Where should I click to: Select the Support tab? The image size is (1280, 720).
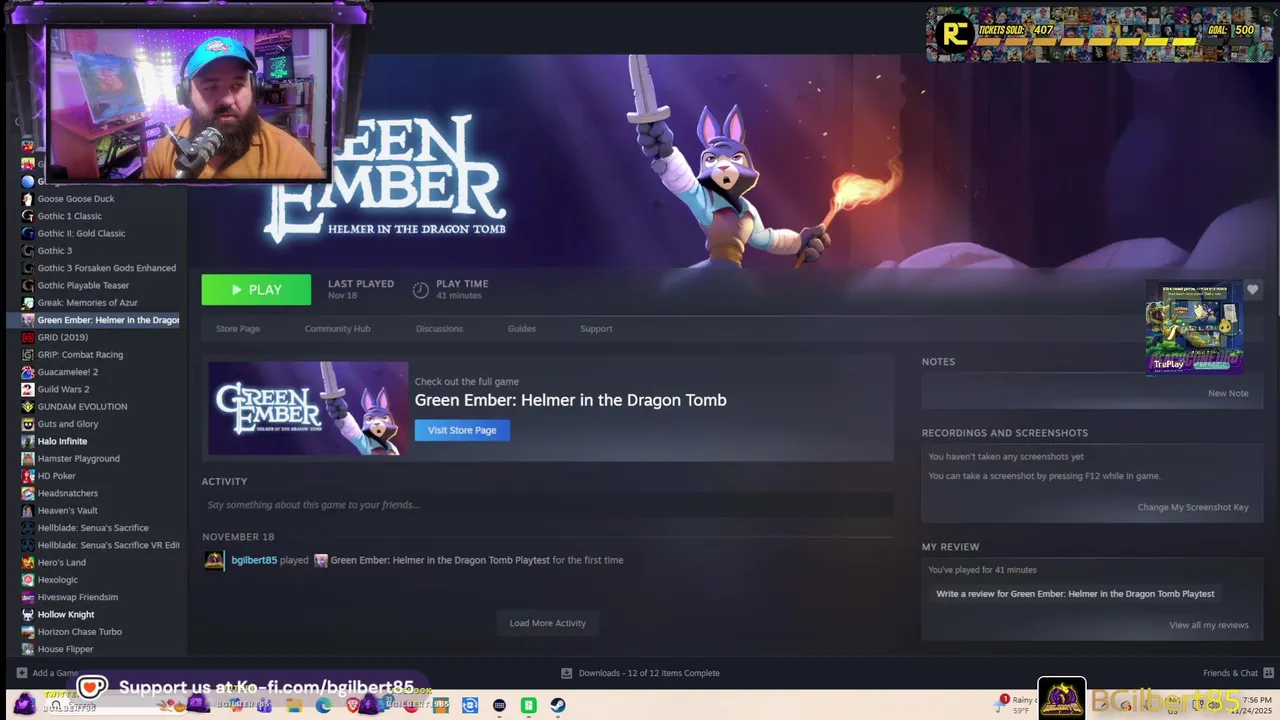point(596,329)
